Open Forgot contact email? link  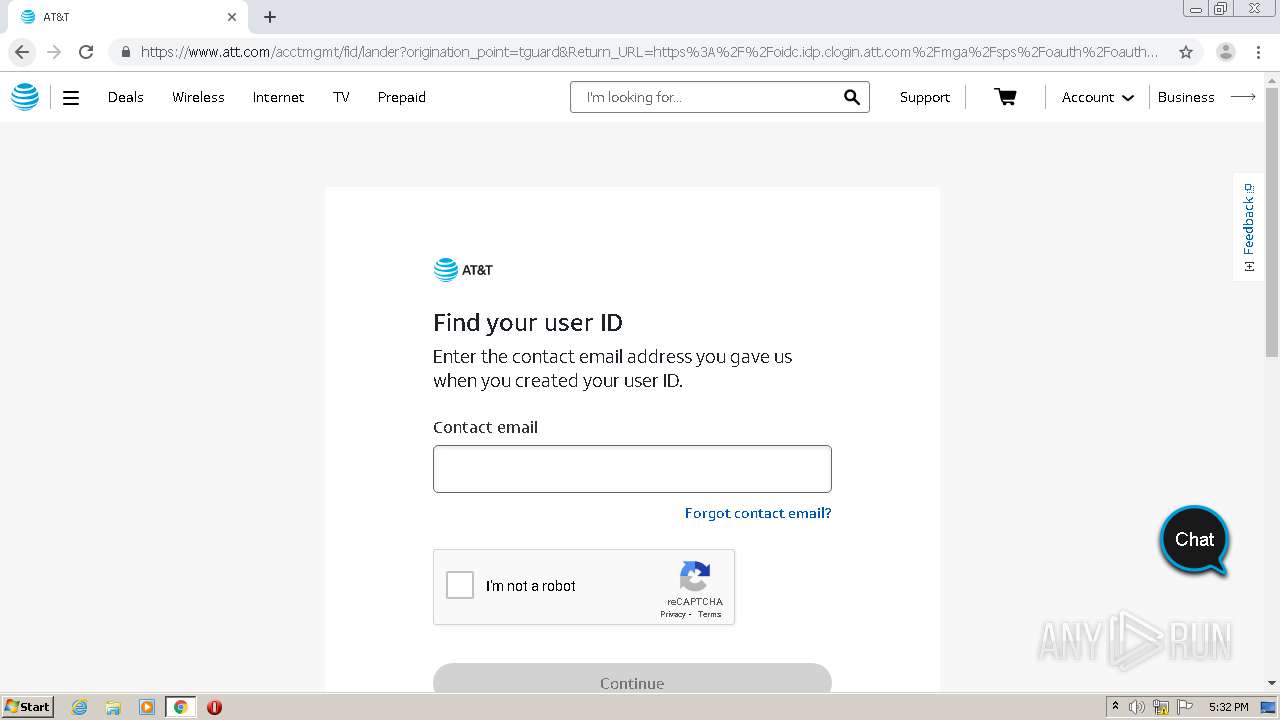point(758,513)
